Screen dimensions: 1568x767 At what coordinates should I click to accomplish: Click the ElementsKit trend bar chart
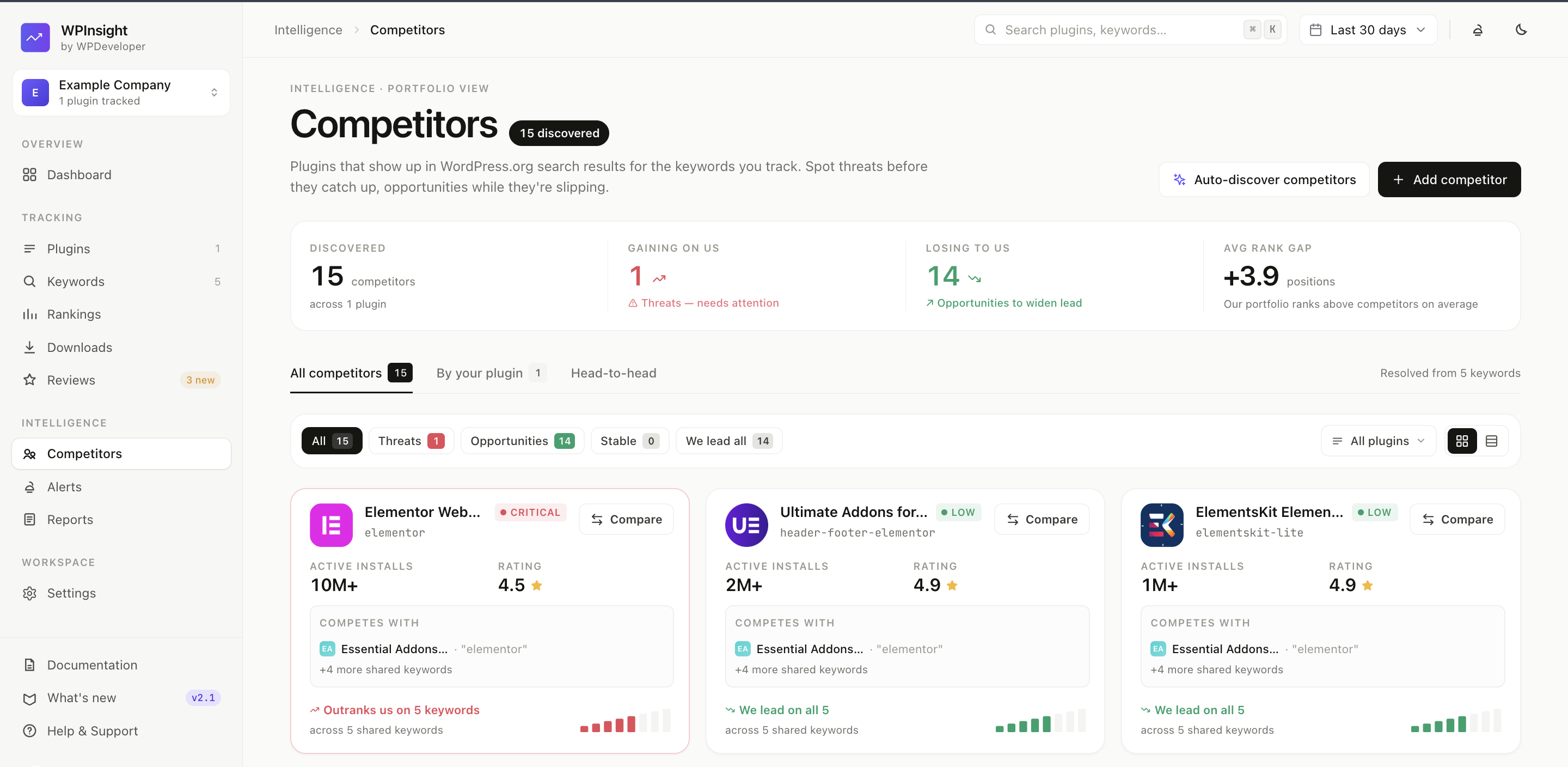point(1456,720)
